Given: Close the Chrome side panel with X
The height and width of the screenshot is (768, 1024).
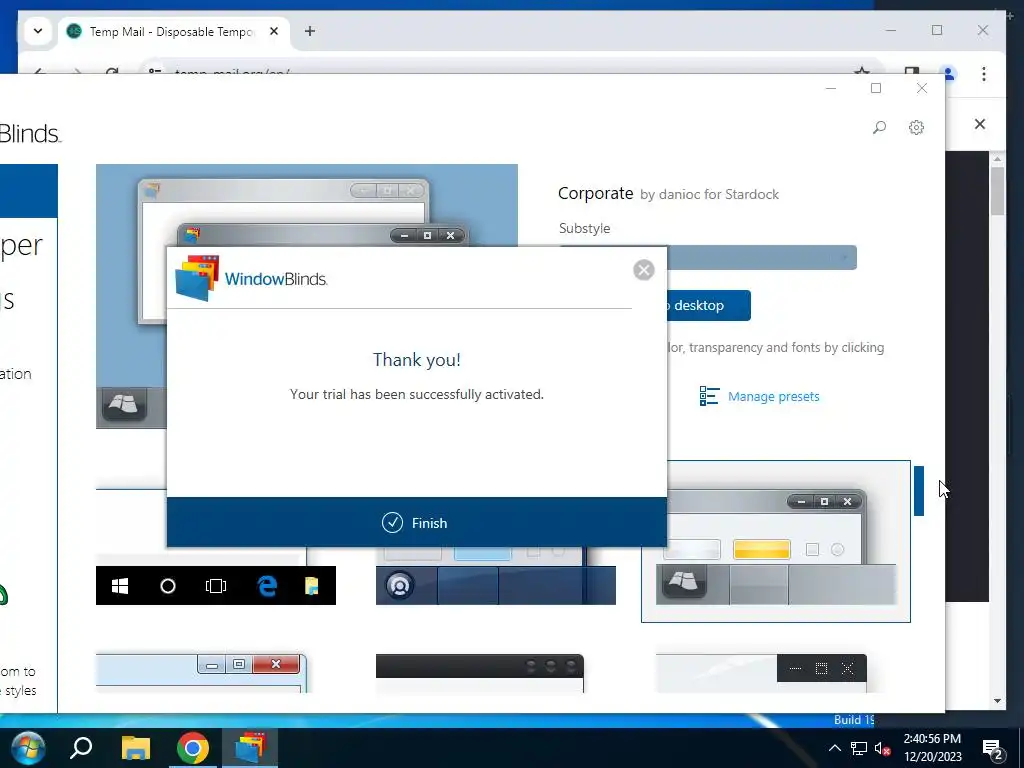Looking at the screenshot, I should click(980, 124).
